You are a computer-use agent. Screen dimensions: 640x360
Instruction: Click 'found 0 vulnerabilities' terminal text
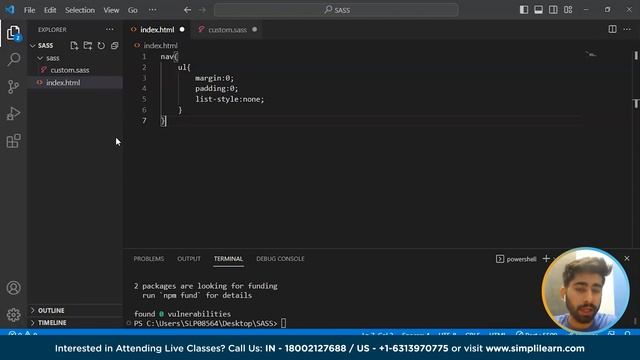pos(182,314)
